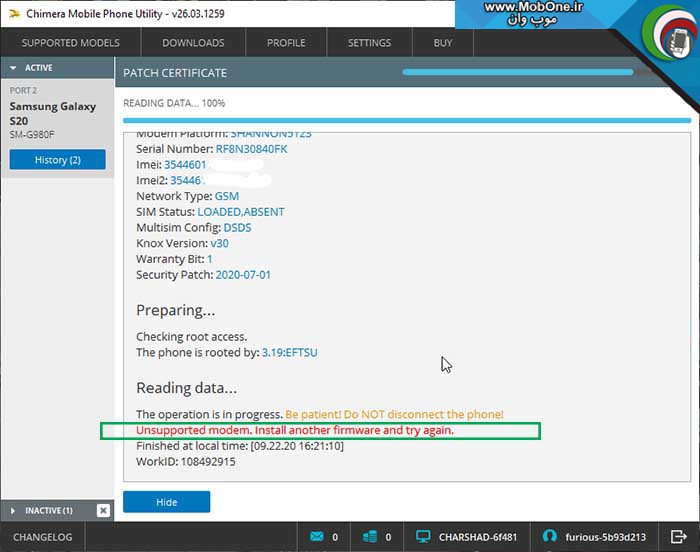Image resolution: width=700 pixels, height=552 pixels.
Task: Open the Changelog
Action: point(42,537)
